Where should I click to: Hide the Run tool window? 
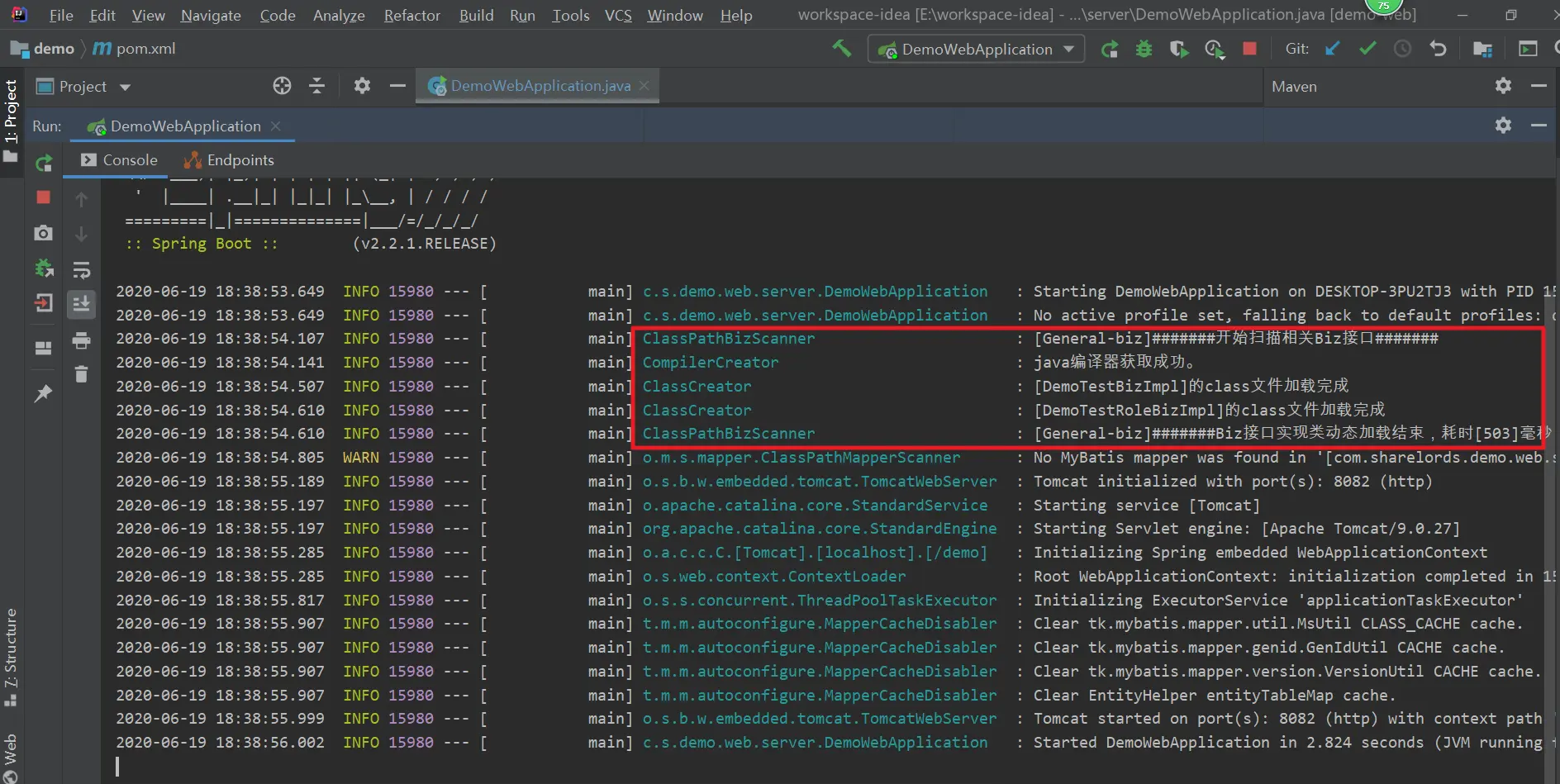[1539, 125]
